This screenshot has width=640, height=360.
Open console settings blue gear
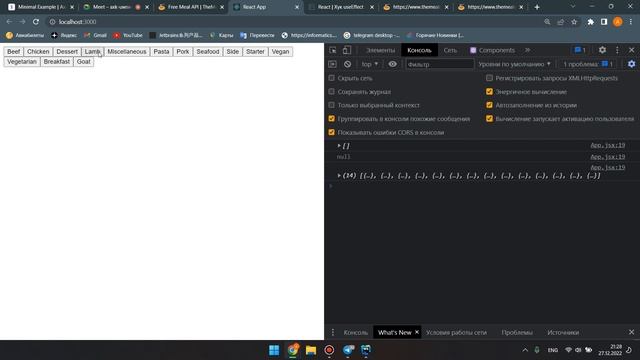tap(631, 64)
